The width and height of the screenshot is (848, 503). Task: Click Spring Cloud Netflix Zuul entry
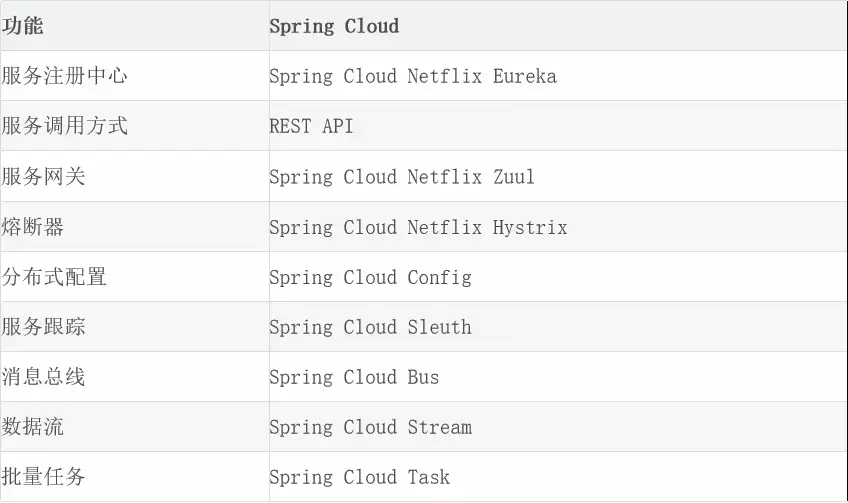[x=402, y=177]
